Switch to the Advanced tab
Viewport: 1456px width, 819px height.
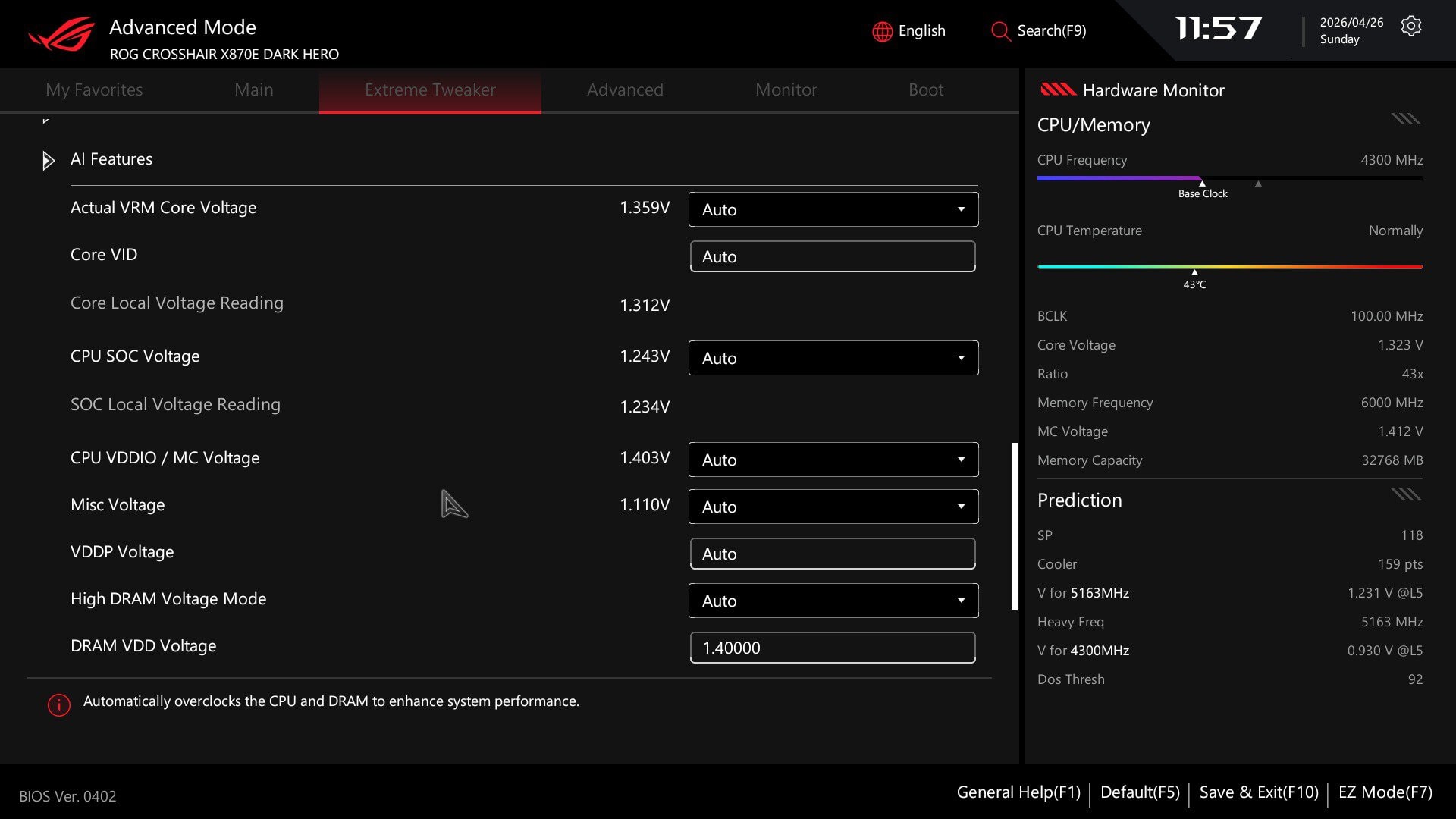[x=625, y=89]
